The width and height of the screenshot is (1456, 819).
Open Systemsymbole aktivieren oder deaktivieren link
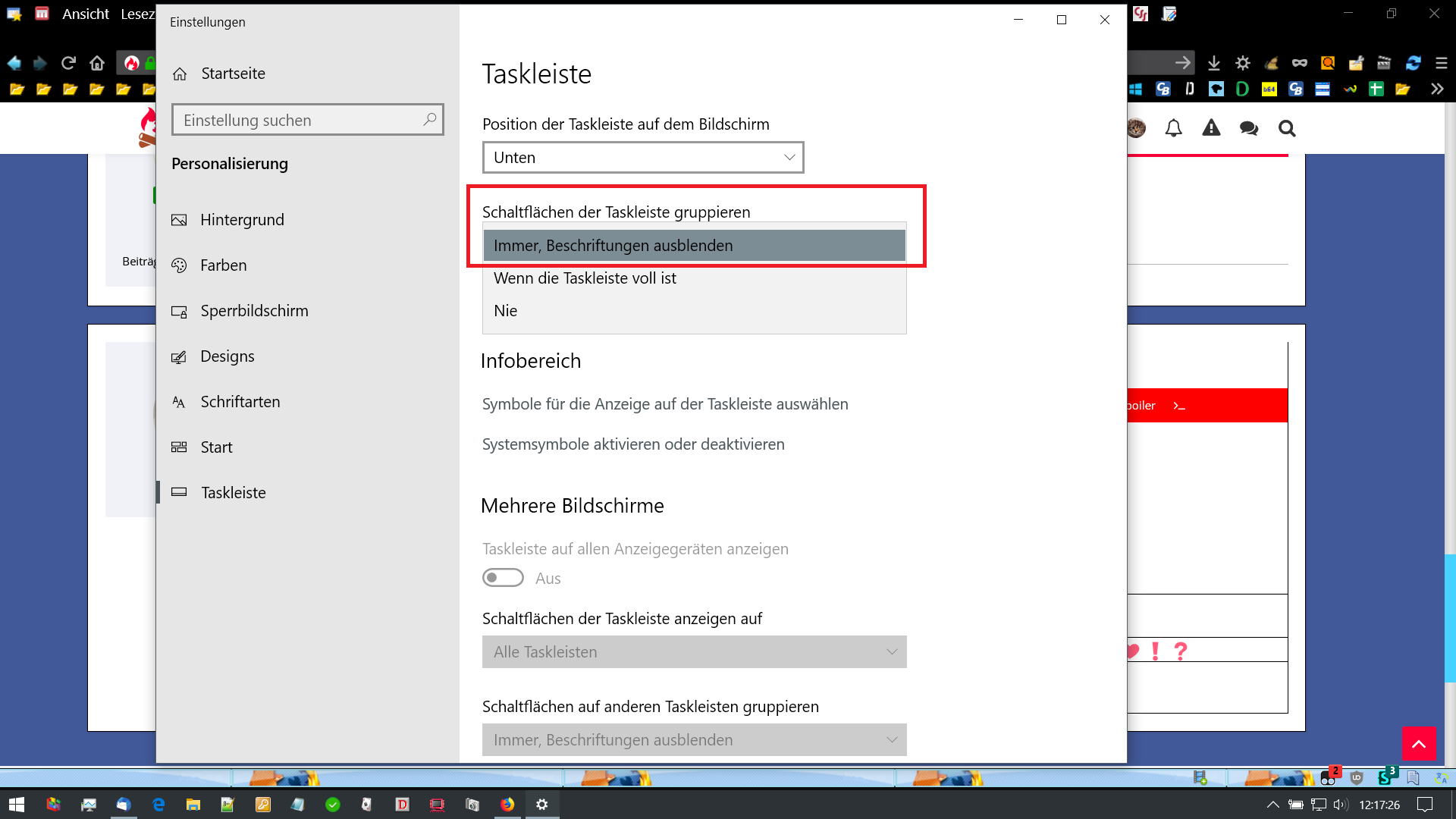(x=632, y=444)
